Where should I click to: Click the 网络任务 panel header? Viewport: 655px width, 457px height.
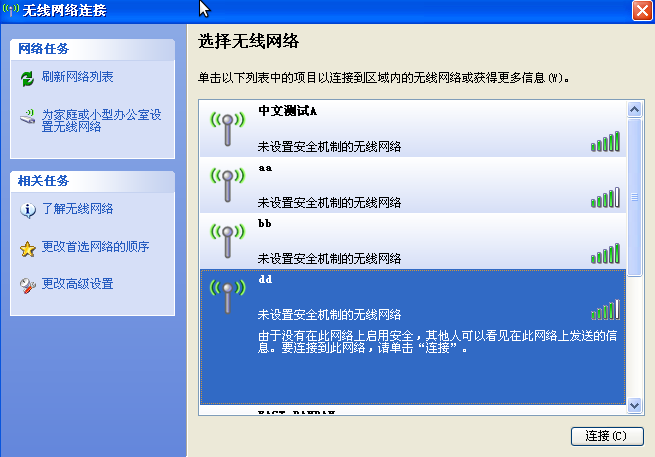tap(92, 49)
